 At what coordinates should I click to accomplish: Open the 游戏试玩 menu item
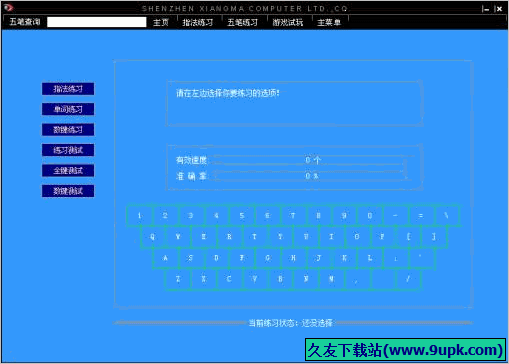[288, 23]
